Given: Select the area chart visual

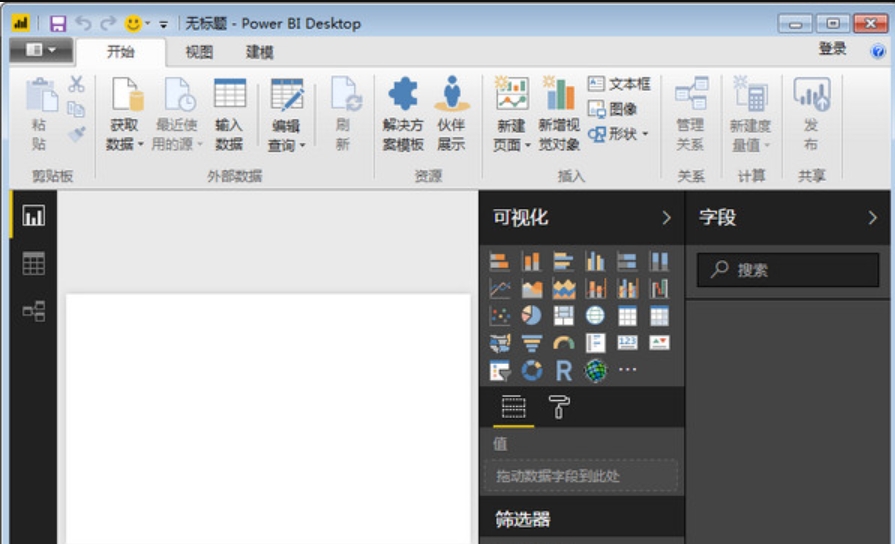Looking at the screenshot, I should click(x=531, y=289).
